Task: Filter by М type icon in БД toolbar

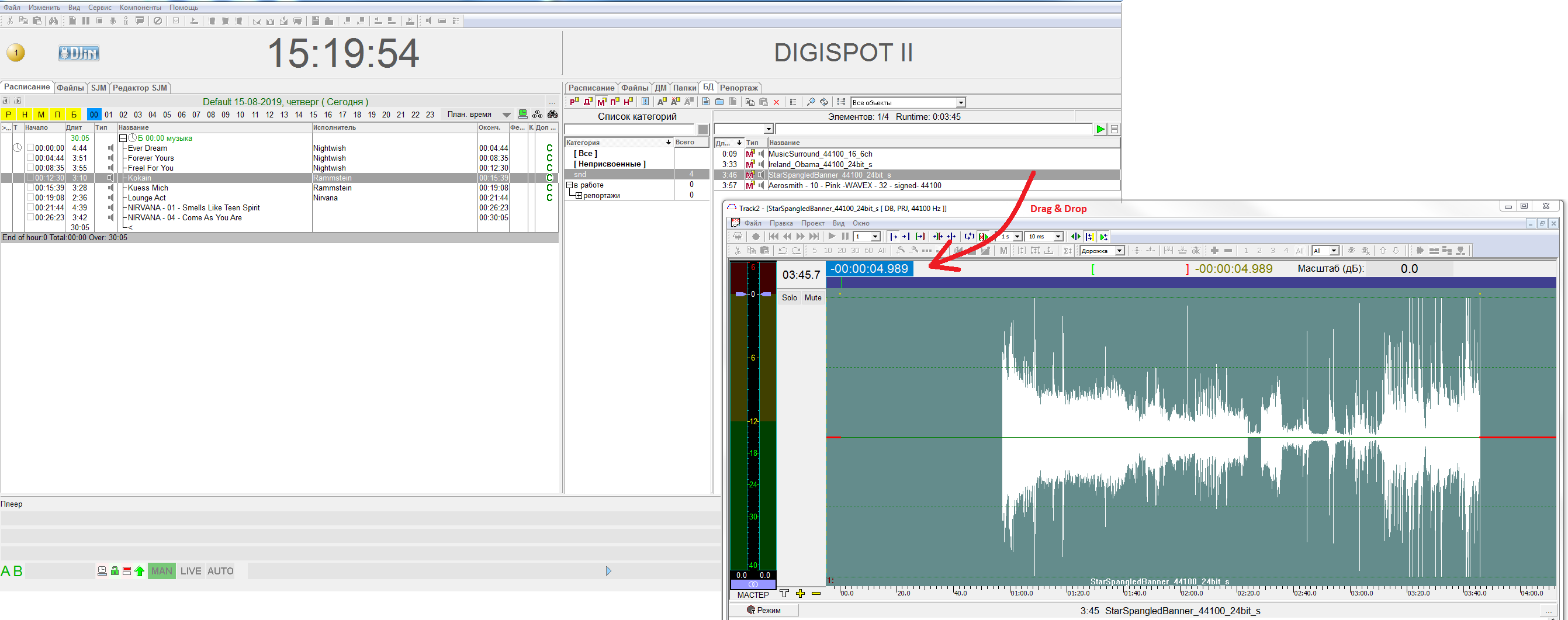Action: [601, 102]
